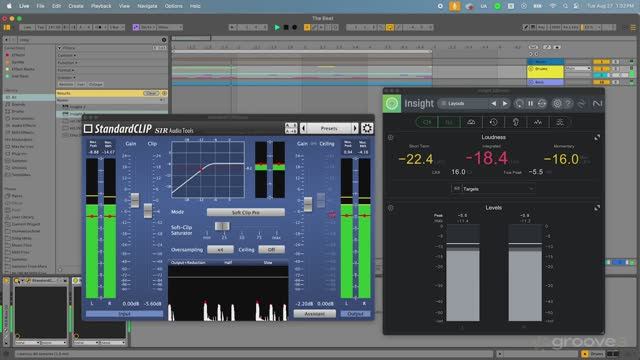Open the StandardCLIP settings gear
The height and width of the screenshot is (360, 640).
[x=367, y=128]
